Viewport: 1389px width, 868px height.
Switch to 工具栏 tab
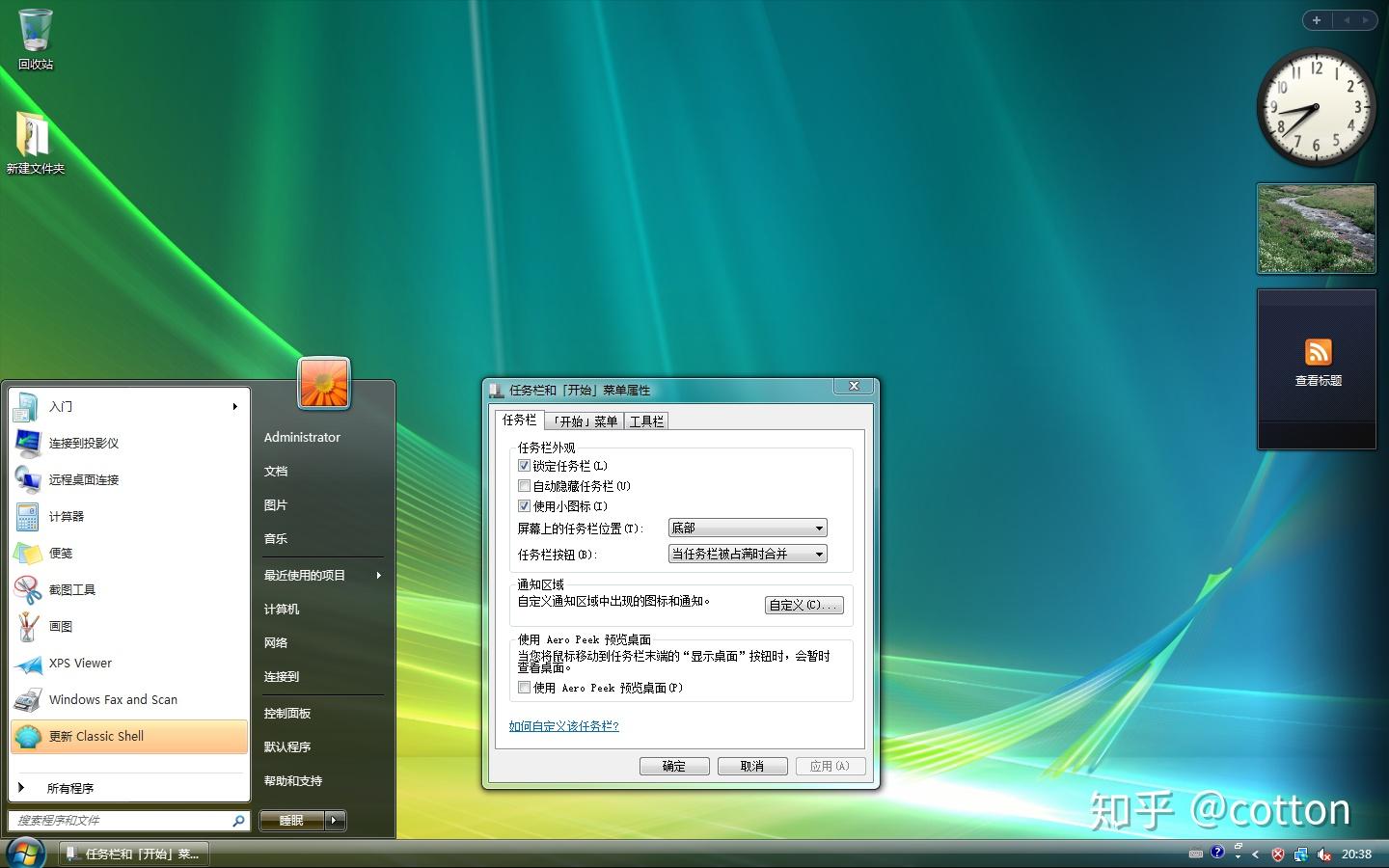point(646,420)
